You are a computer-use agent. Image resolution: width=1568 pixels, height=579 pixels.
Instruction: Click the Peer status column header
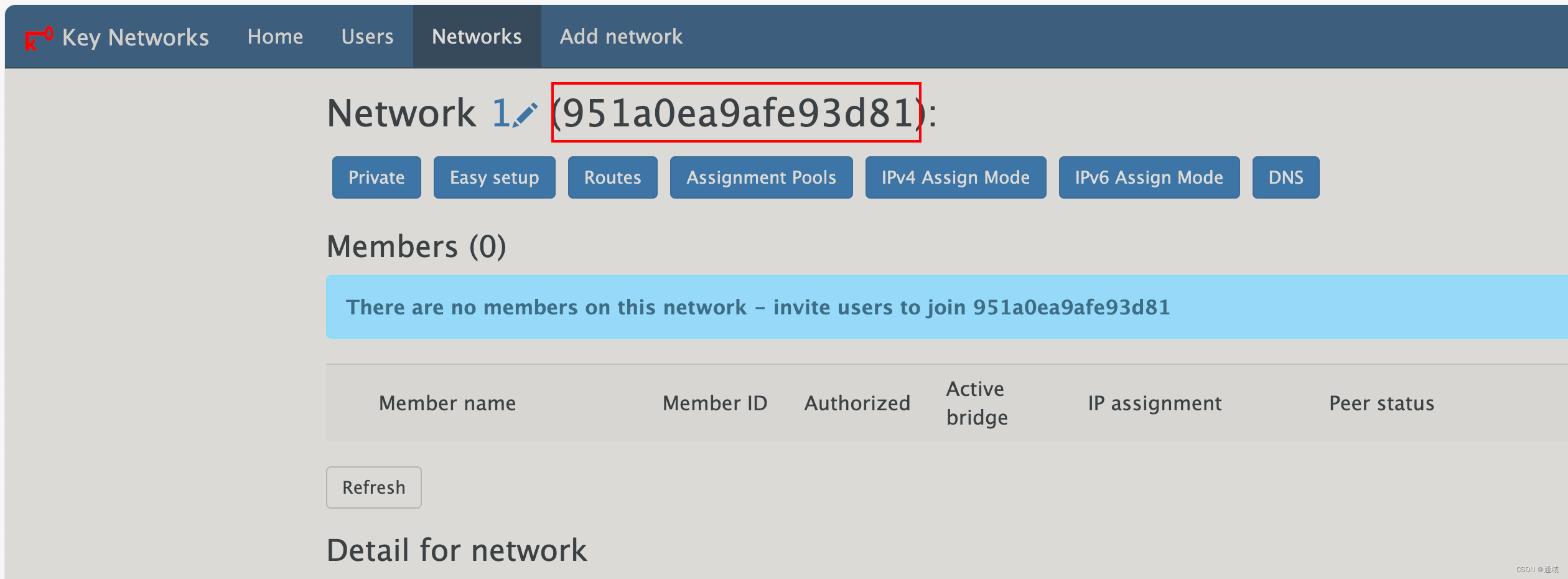[x=1381, y=403]
